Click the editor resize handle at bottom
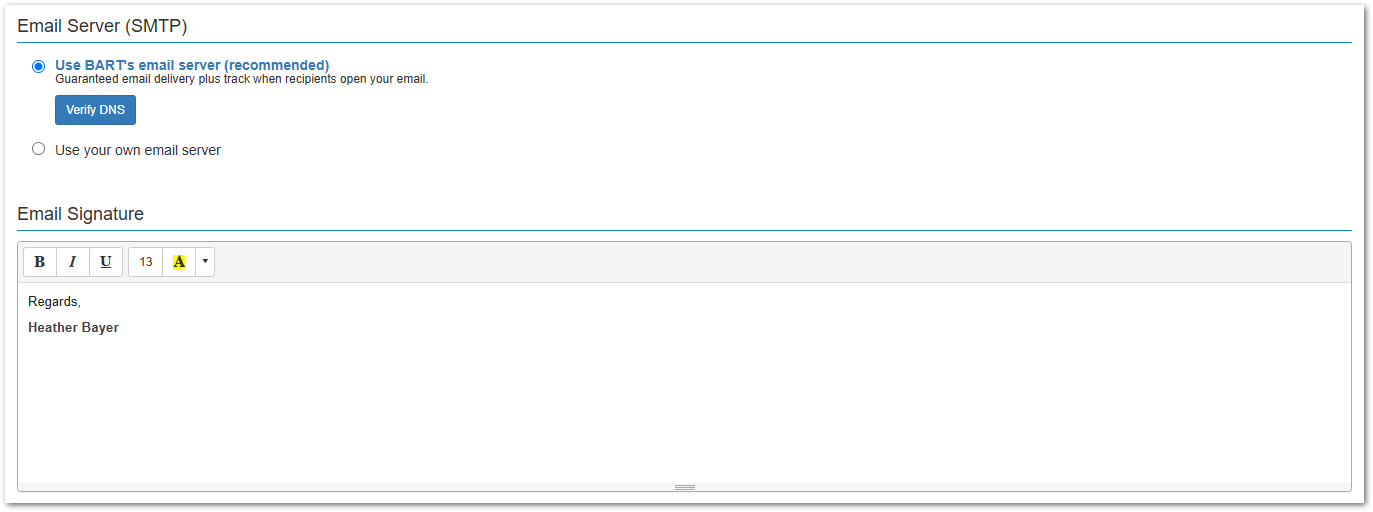 (x=684, y=487)
